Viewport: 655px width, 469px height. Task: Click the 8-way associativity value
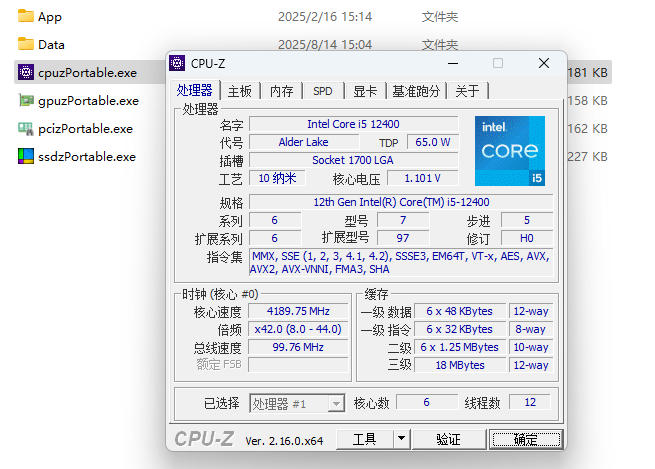click(x=531, y=329)
